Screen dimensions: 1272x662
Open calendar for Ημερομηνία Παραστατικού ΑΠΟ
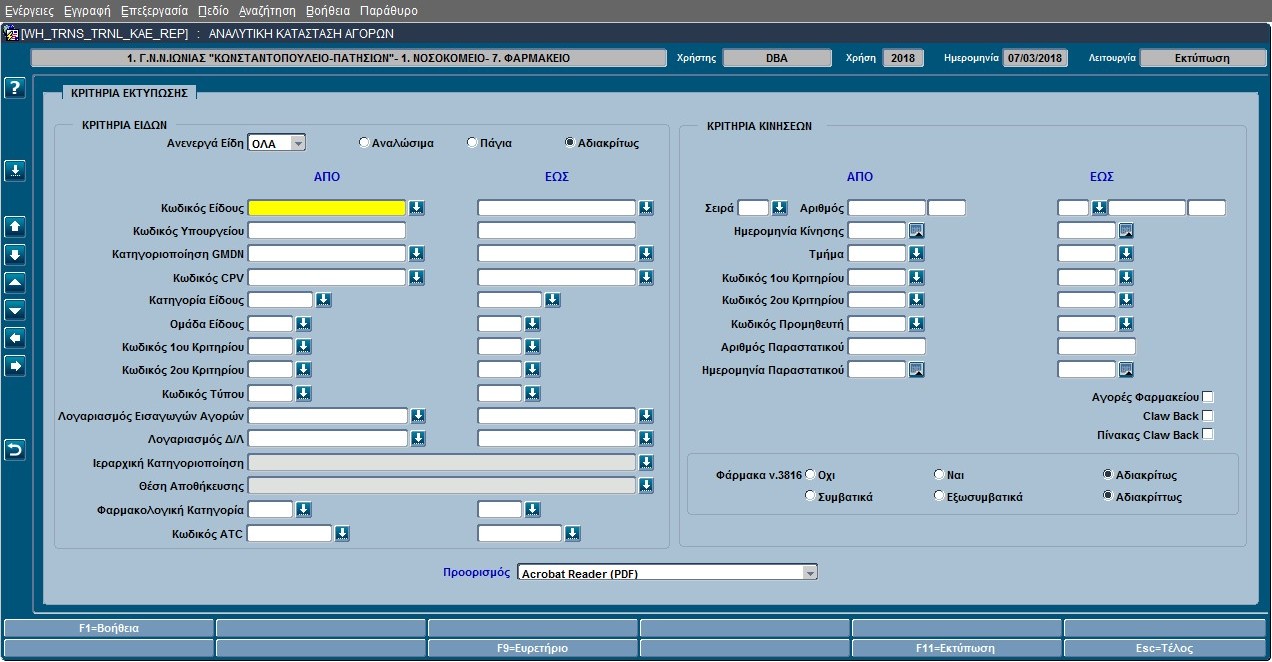916,370
